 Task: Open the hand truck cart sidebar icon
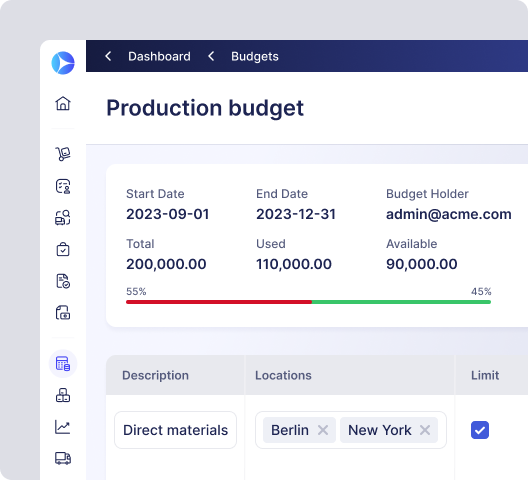click(x=63, y=154)
